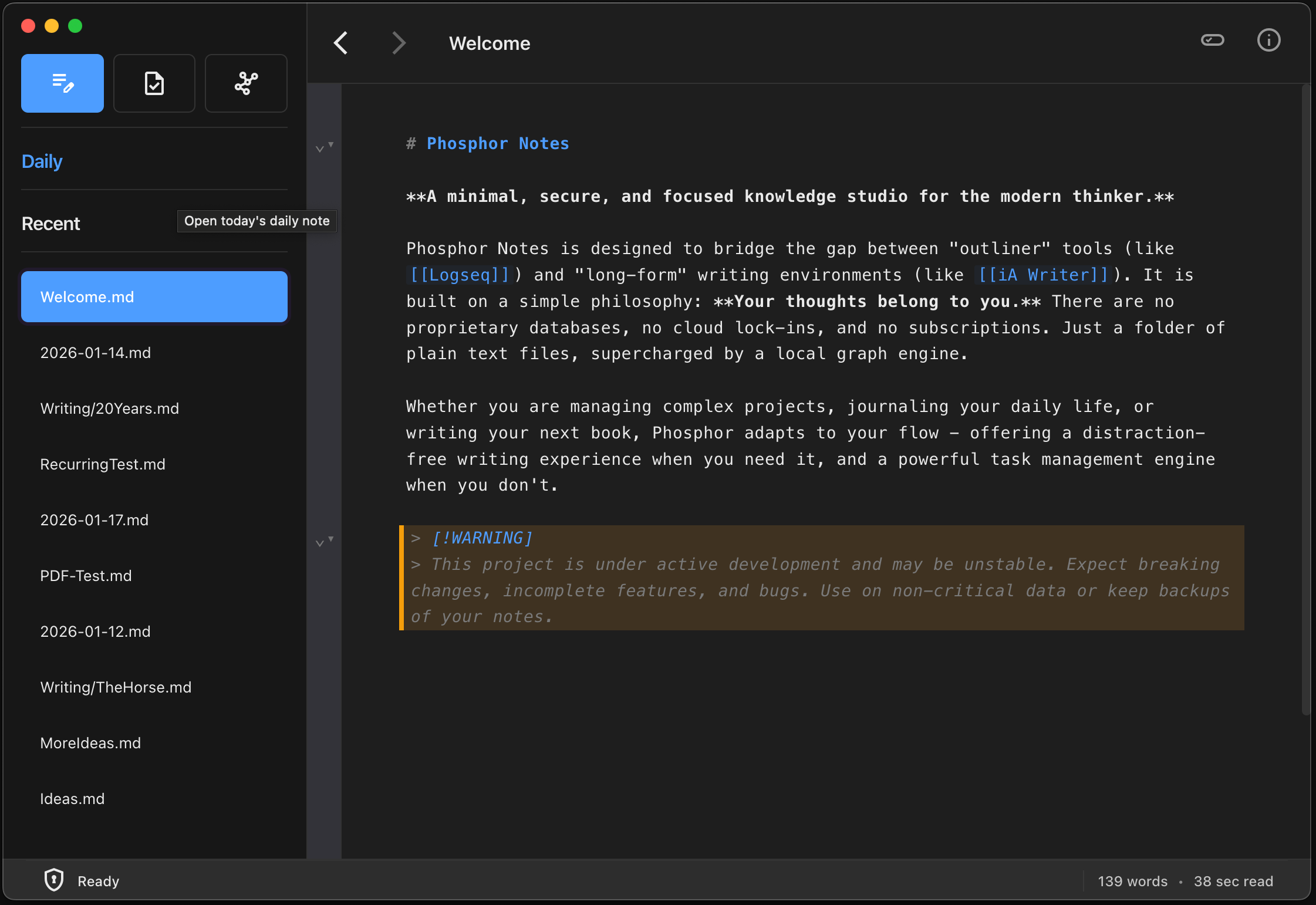Click the forward navigation arrow
The height and width of the screenshot is (905, 1316).
click(399, 42)
